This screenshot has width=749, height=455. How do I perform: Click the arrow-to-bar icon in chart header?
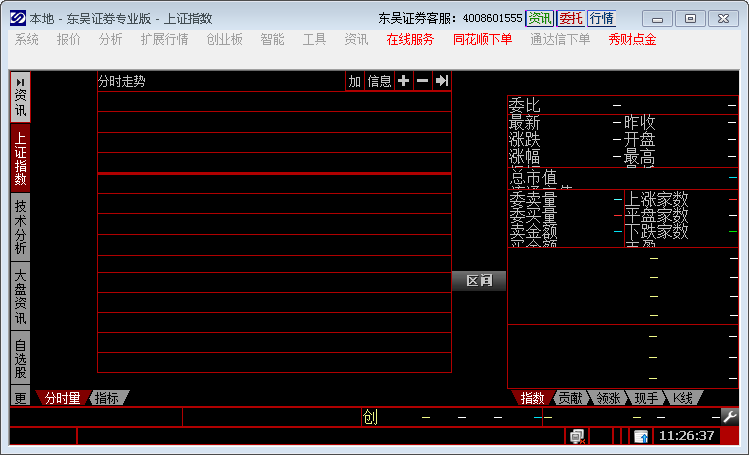(441, 81)
